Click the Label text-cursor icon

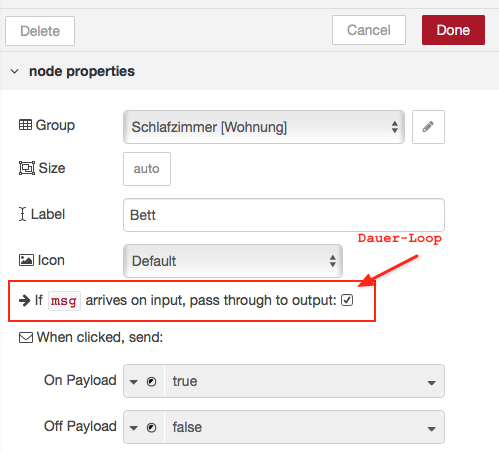pyautogui.click(x=22, y=214)
